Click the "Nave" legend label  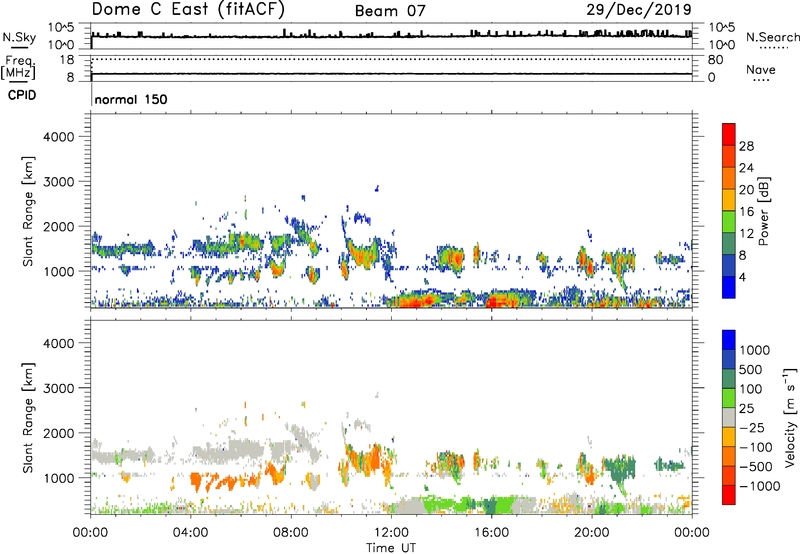(x=761, y=70)
